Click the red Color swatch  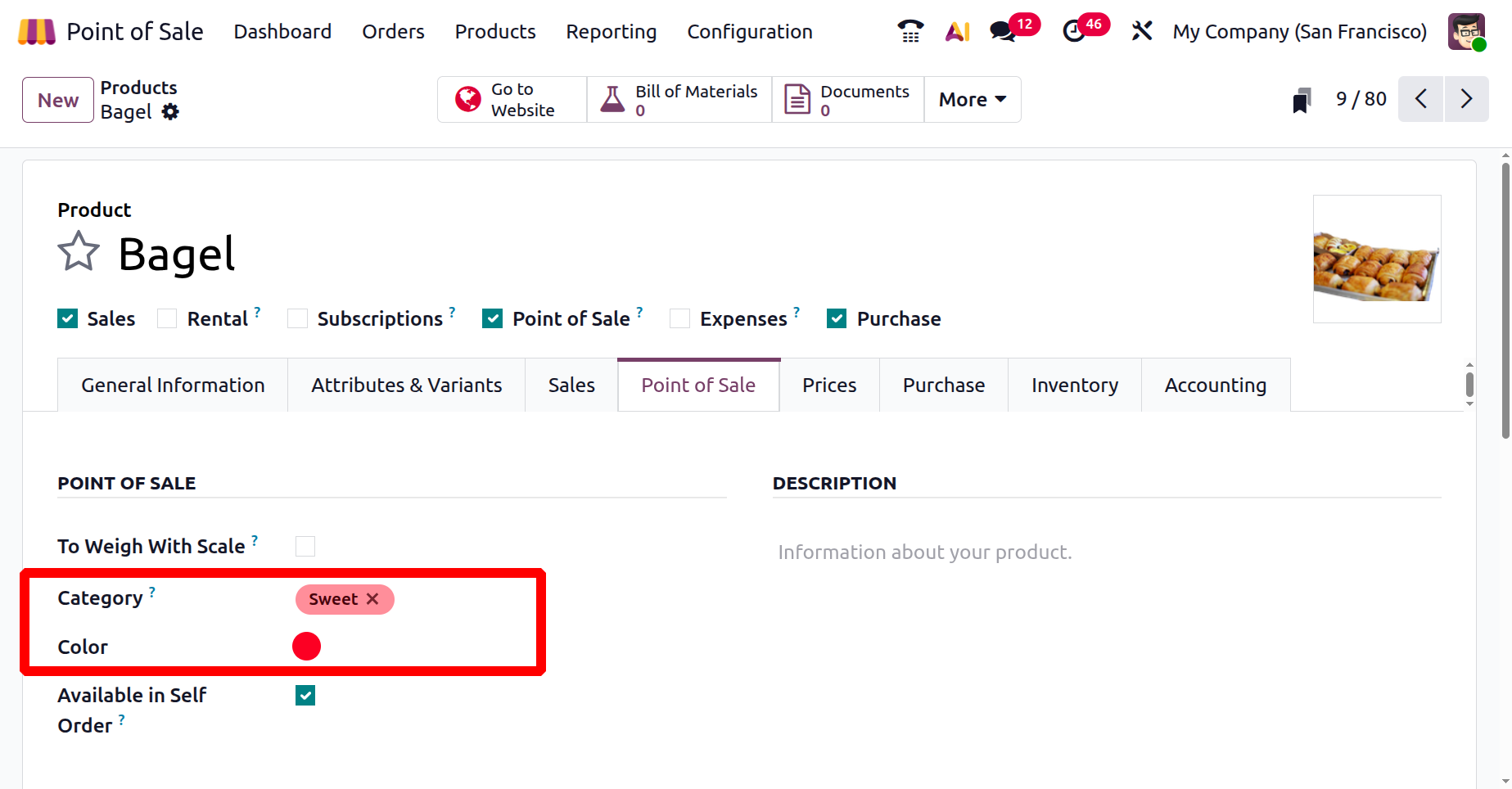click(x=306, y=647)
